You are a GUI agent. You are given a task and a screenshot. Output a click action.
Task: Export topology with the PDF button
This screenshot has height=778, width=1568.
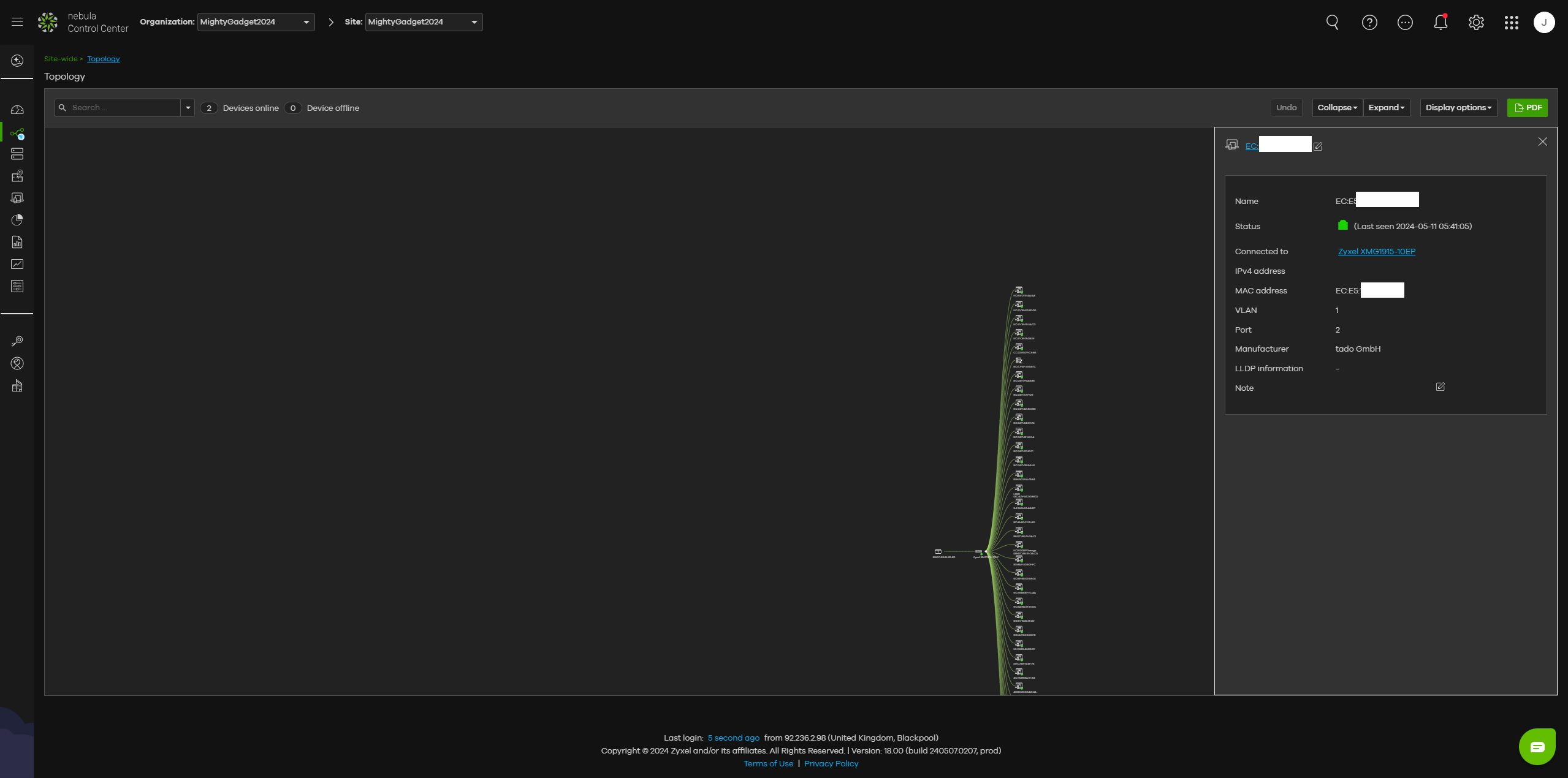1527,108
